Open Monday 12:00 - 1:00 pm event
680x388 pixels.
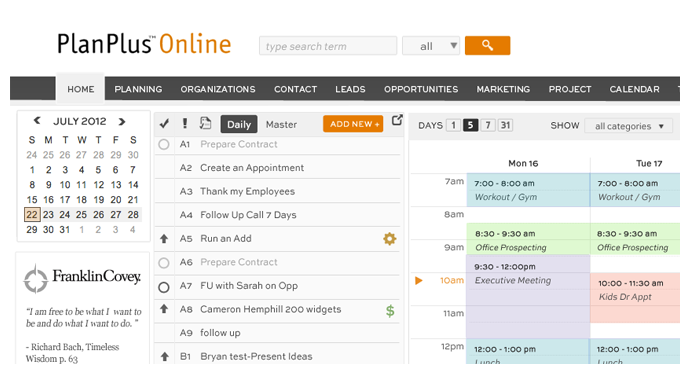click(528, 352)
